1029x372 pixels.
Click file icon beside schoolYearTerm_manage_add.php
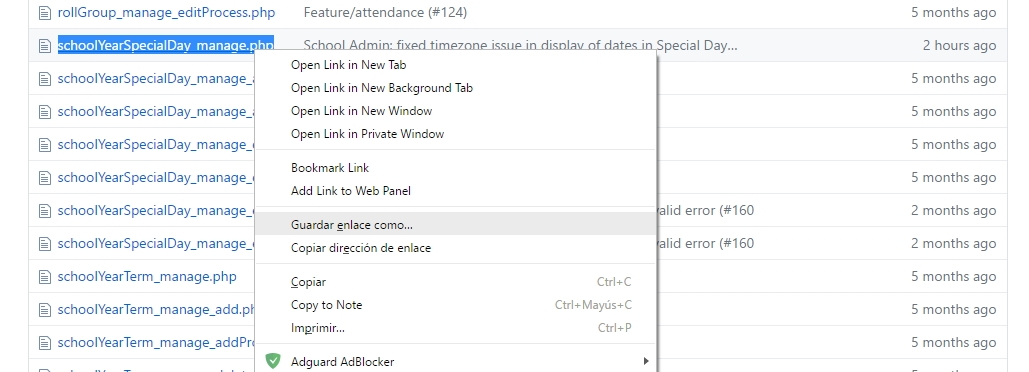(x=44, y=309)
